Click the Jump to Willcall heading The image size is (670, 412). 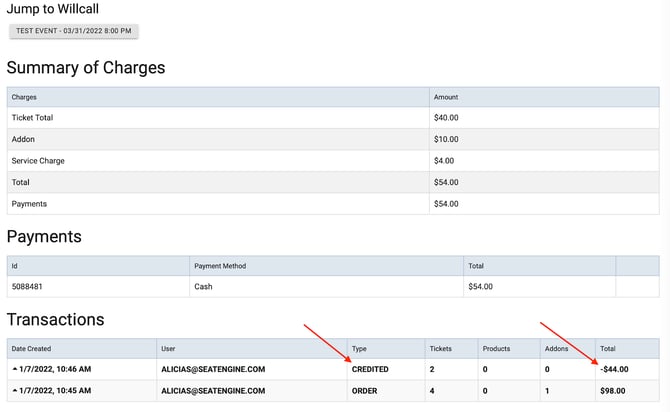(53, 10)
